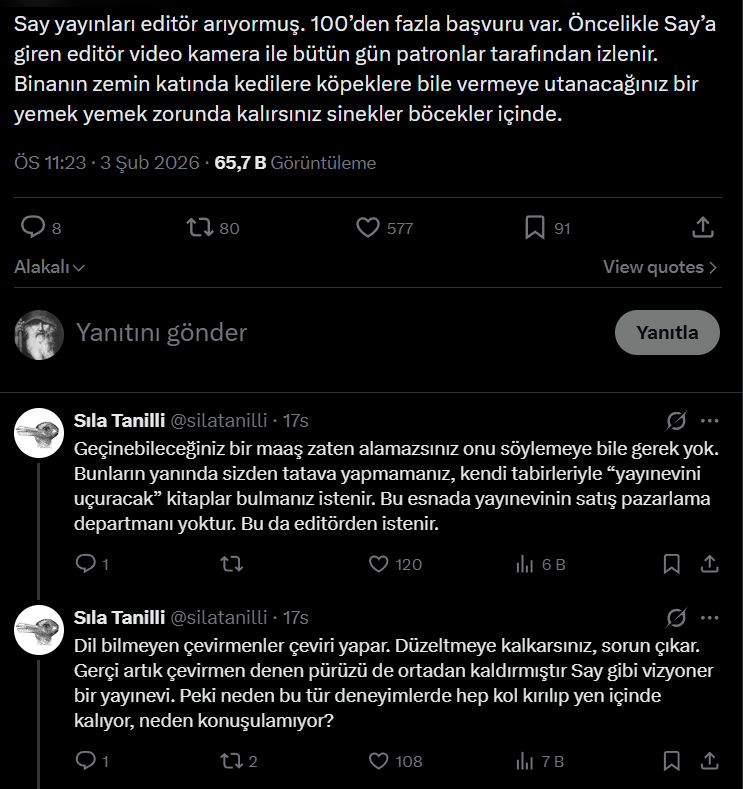743x789 pixels.
Task: Like the second reply with 108 likes
Action: click(x=379, y=761)
